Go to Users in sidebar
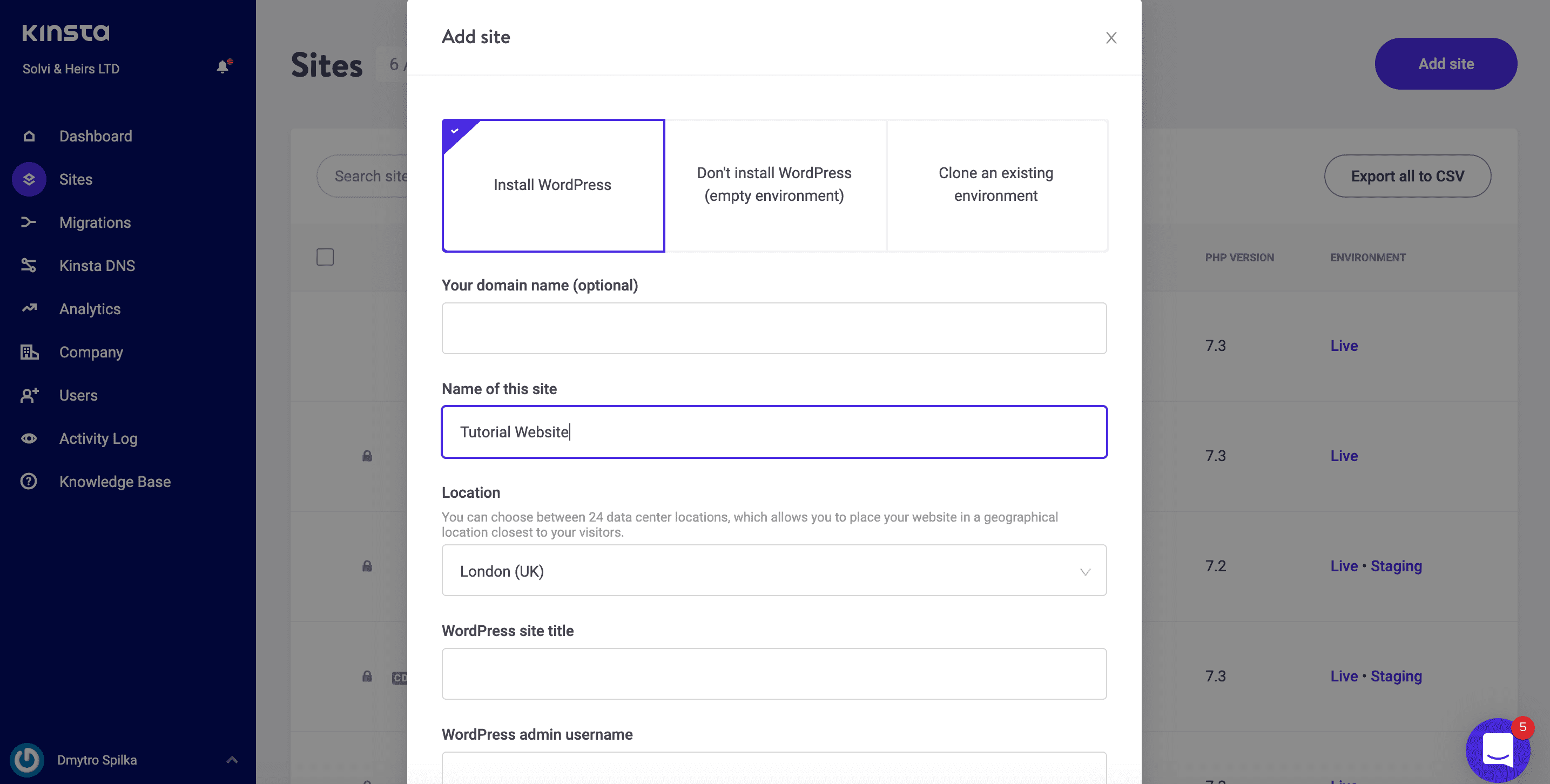Screen dimensions: 1550x784 (78, 395)
